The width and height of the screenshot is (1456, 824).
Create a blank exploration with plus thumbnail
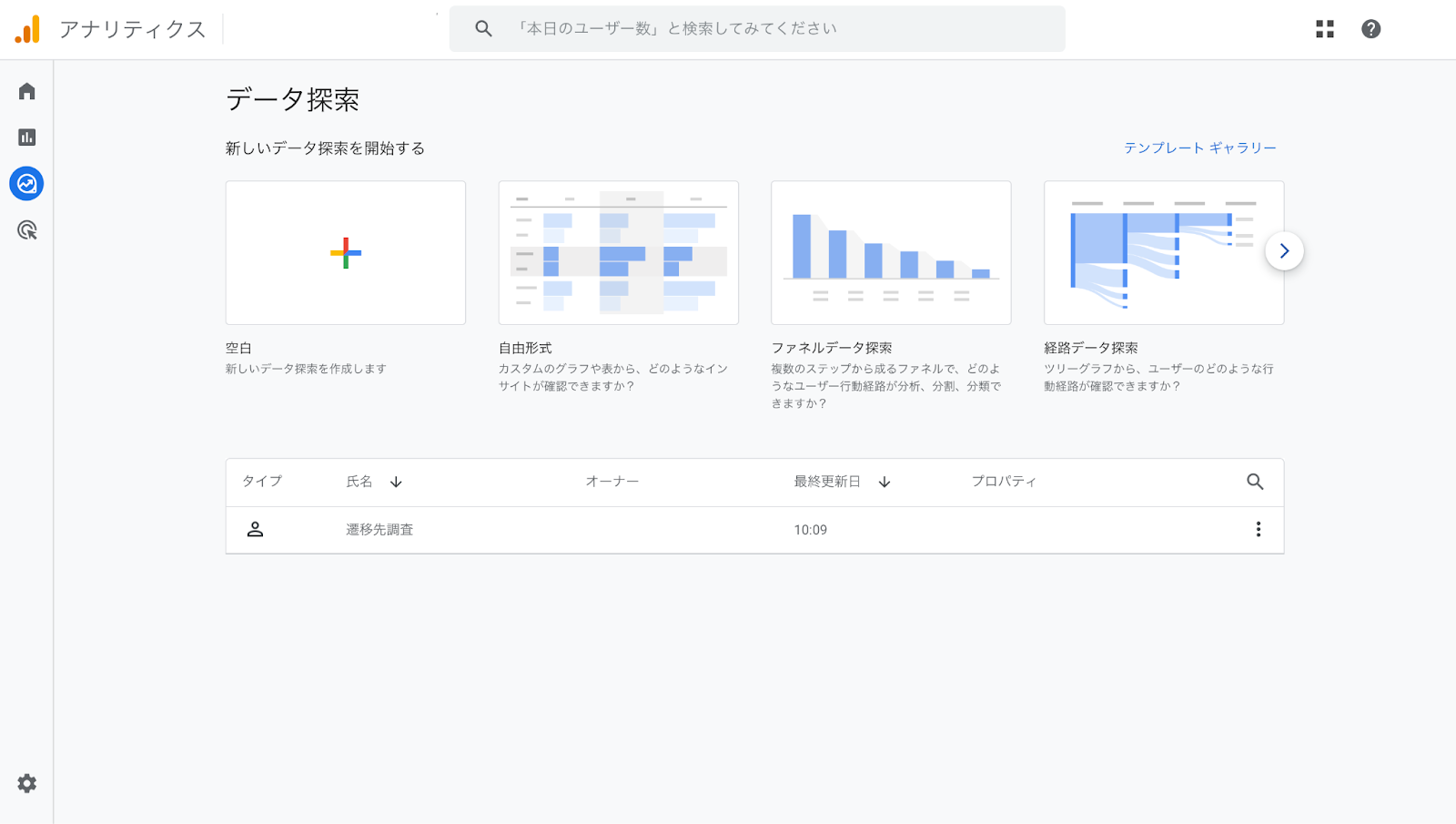coord(346,252)
